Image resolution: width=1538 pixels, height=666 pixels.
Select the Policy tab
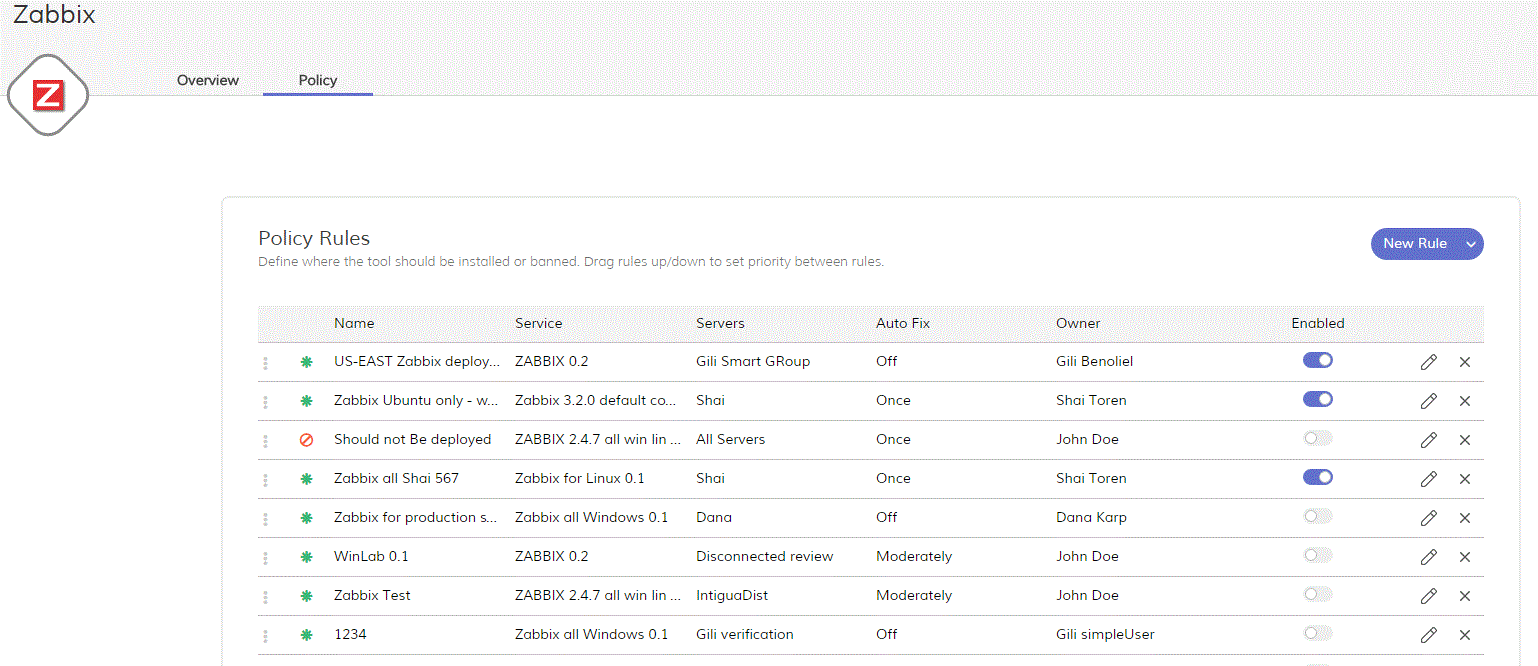[x=318, y=80]
